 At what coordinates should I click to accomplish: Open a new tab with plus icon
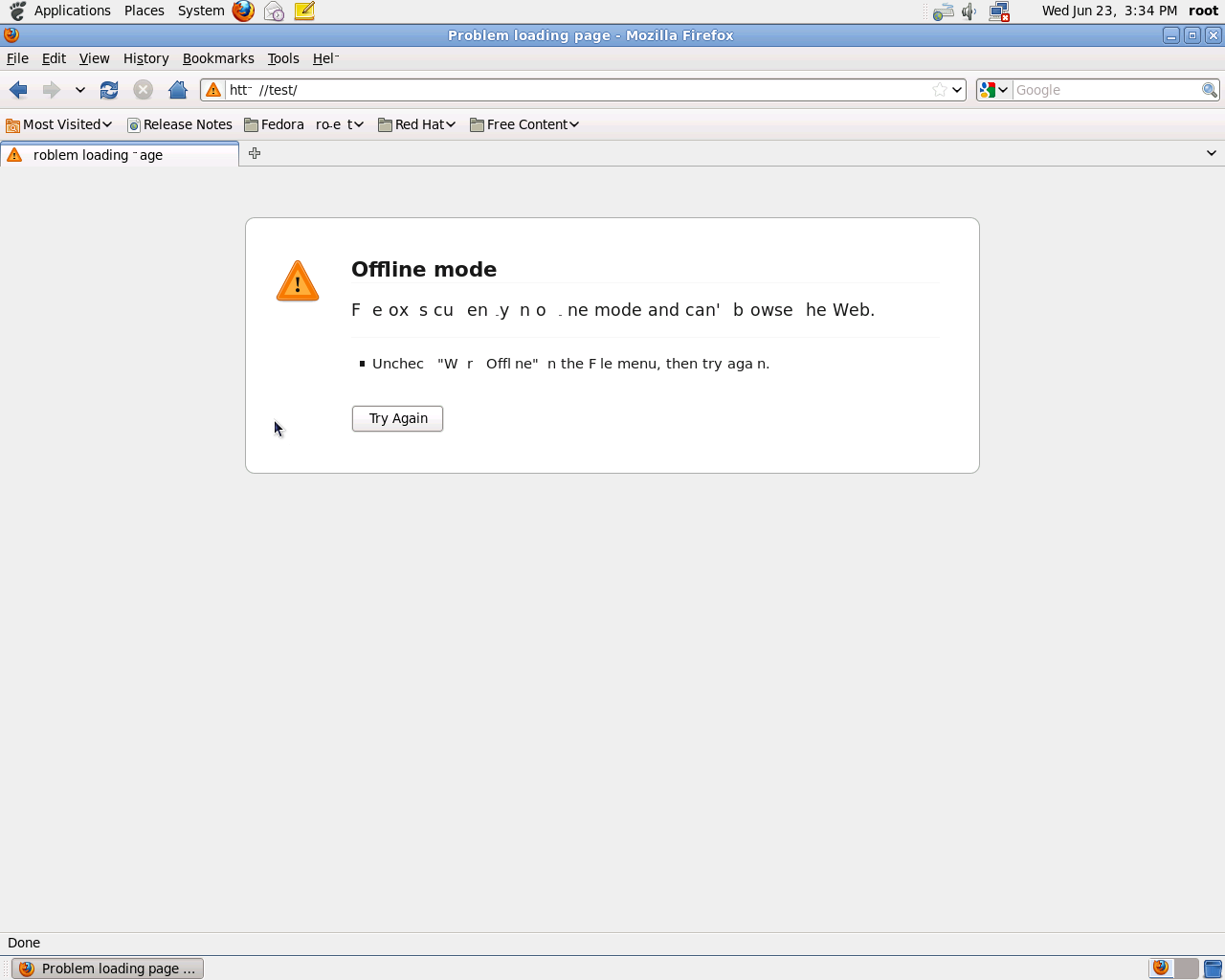tap(255, 153)
